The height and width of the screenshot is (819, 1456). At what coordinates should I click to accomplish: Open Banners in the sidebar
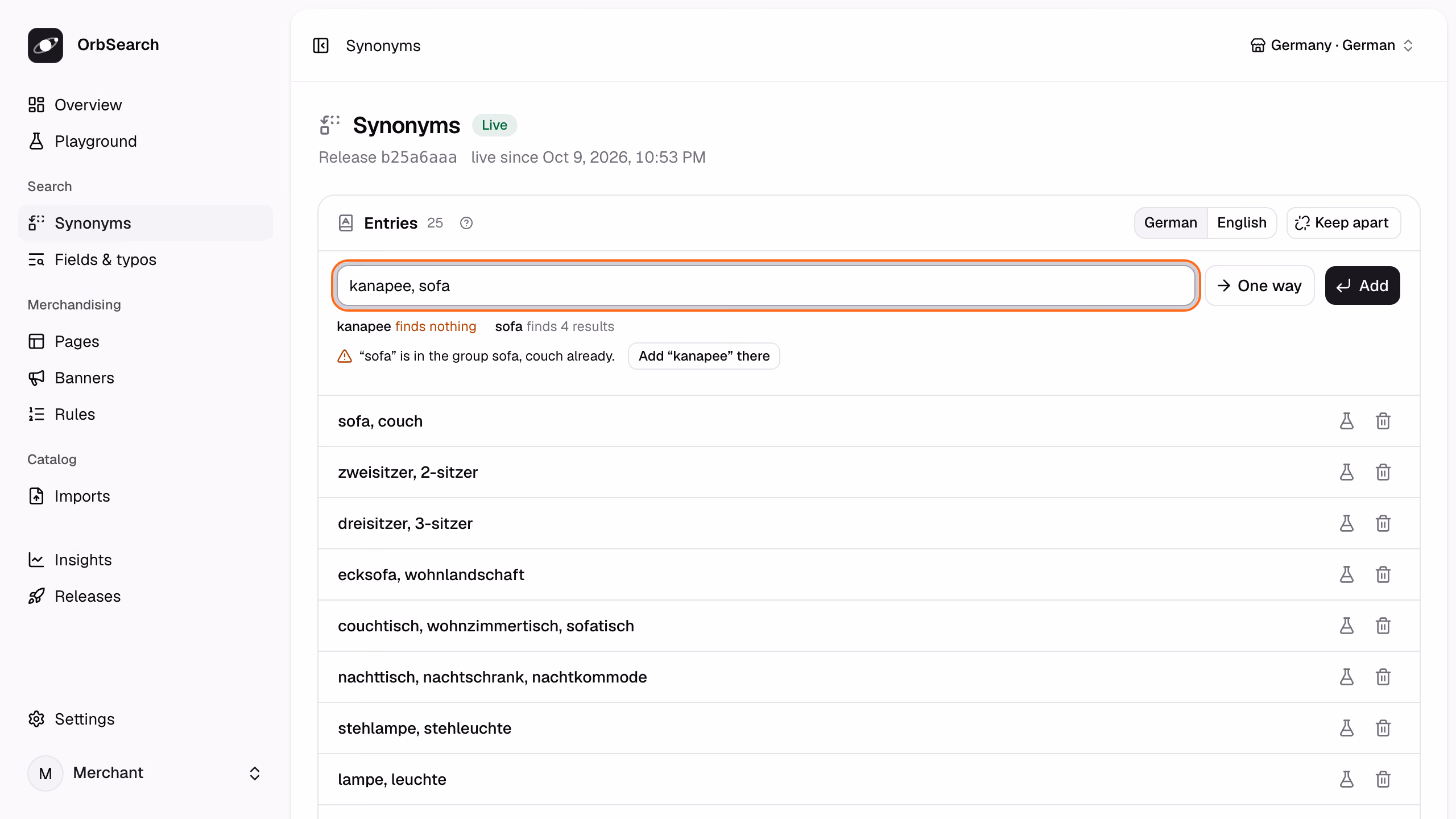point(146,378)
